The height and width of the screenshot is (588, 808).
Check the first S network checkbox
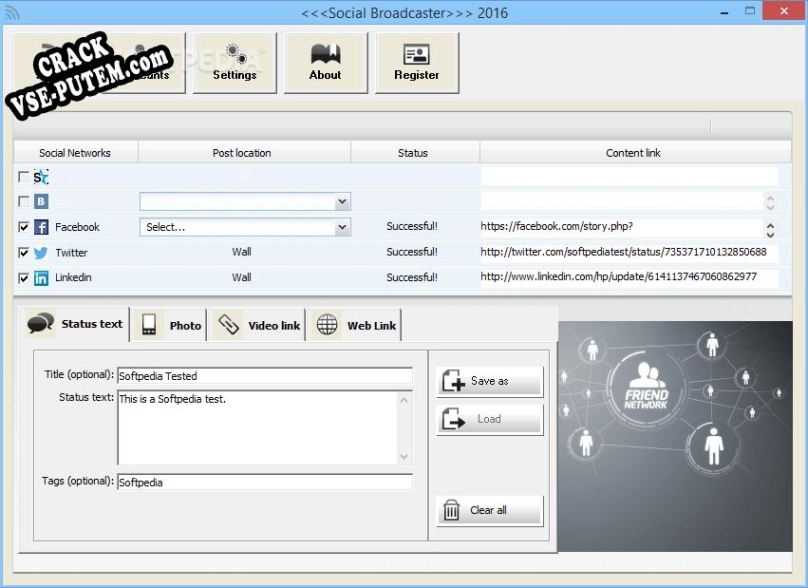23,177
